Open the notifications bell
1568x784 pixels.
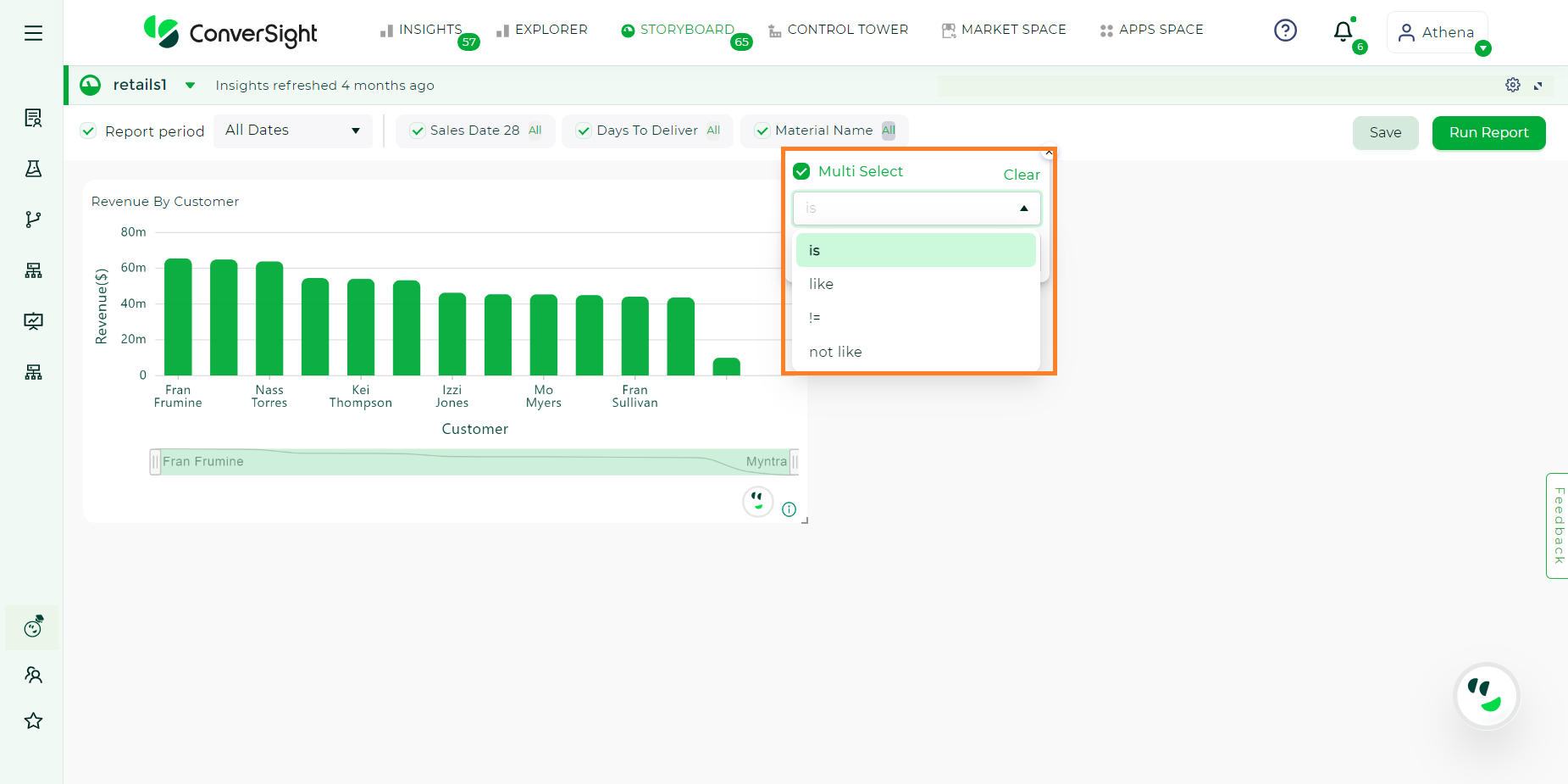1343,31
